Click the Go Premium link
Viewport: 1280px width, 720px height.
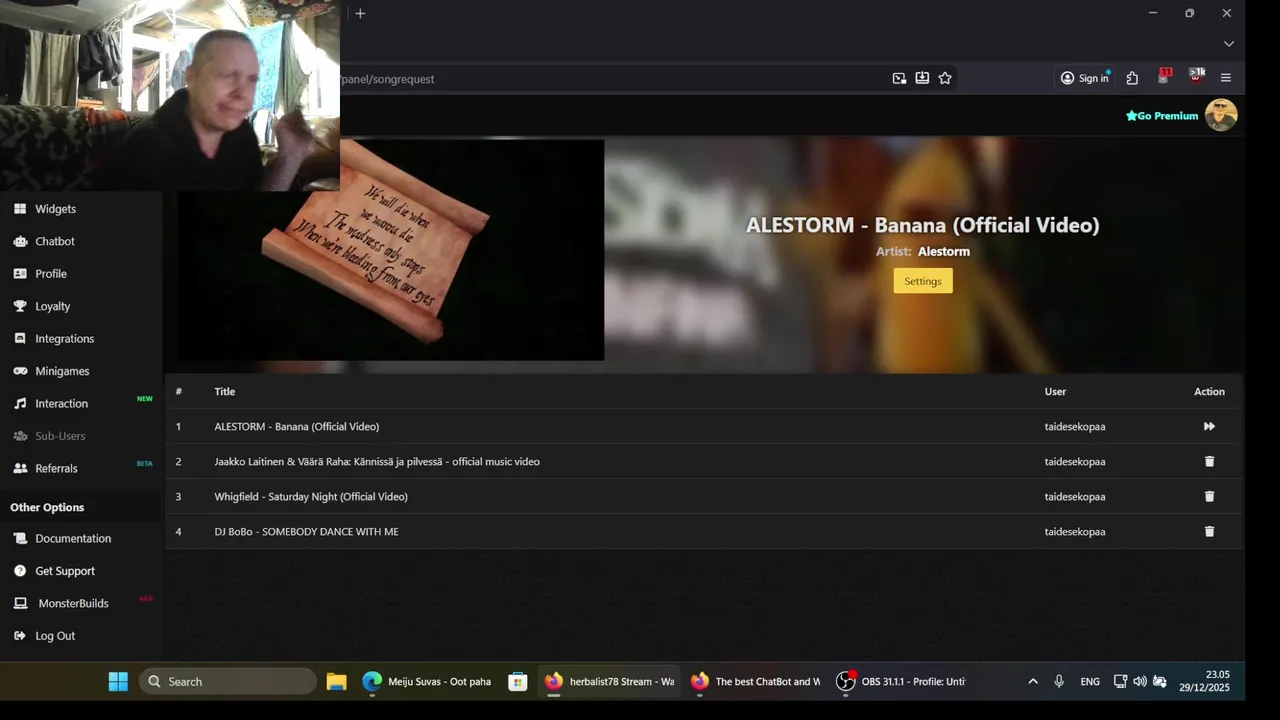1162,116
